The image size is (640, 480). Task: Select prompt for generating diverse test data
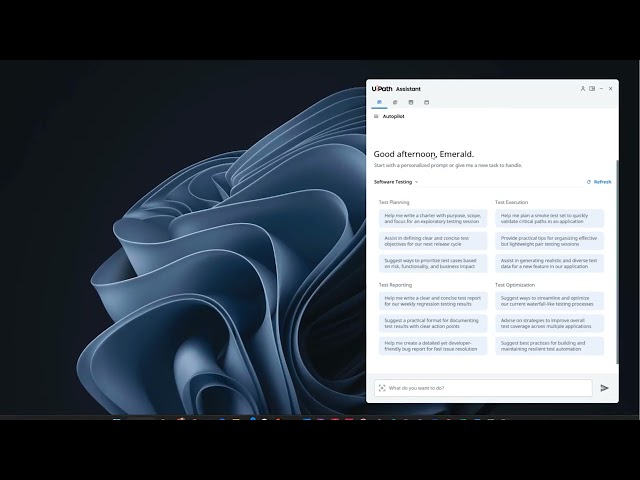[x=549, y=263]
